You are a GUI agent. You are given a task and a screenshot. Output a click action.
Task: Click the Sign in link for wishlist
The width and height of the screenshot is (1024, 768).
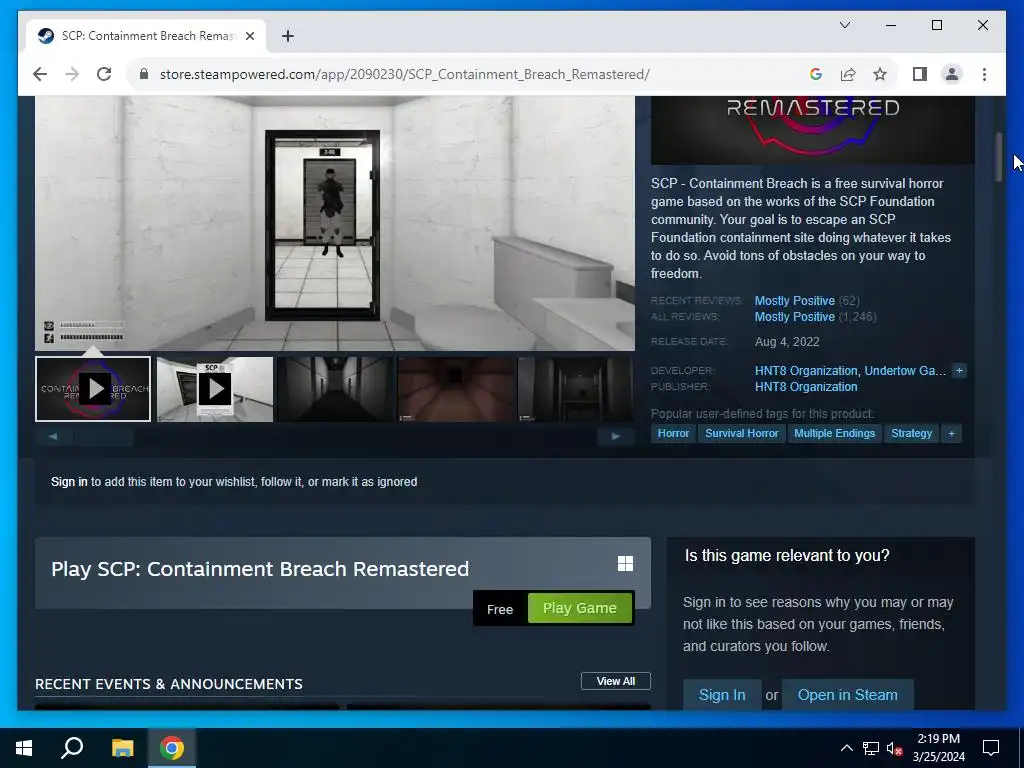(x=69, y=482)
